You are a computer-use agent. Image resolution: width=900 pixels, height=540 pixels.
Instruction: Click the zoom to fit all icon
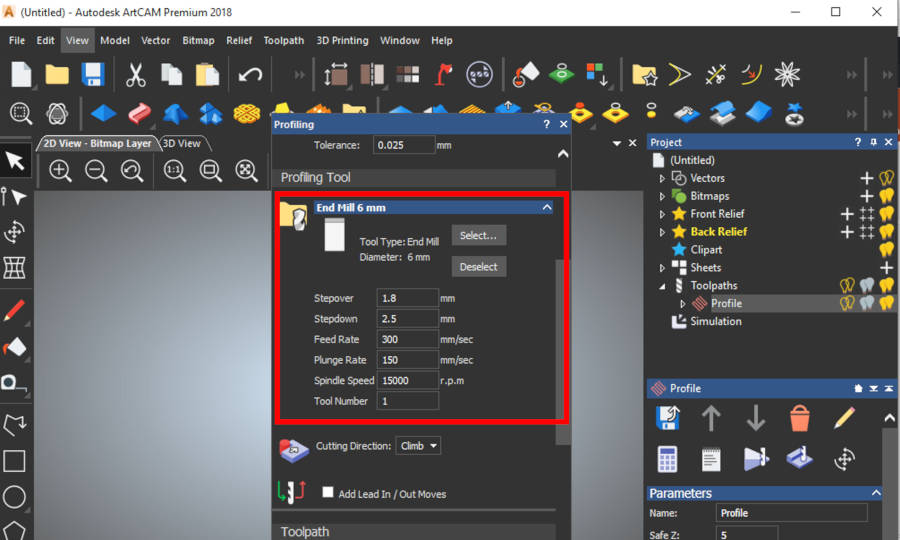(246, 171)
